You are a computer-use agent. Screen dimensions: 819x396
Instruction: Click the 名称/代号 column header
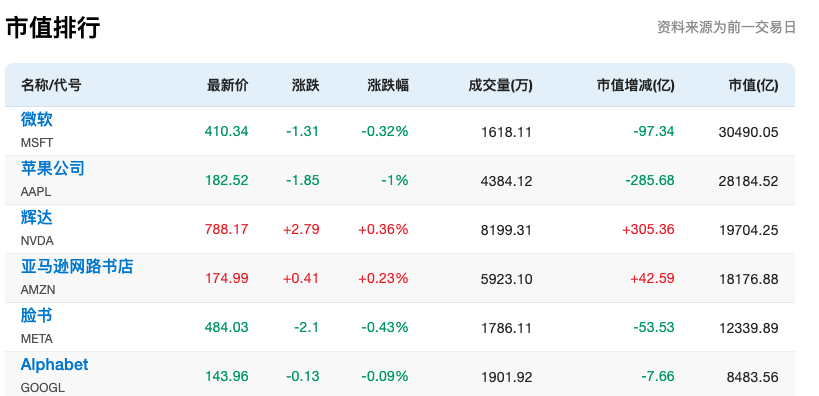(x=51, y=85)
